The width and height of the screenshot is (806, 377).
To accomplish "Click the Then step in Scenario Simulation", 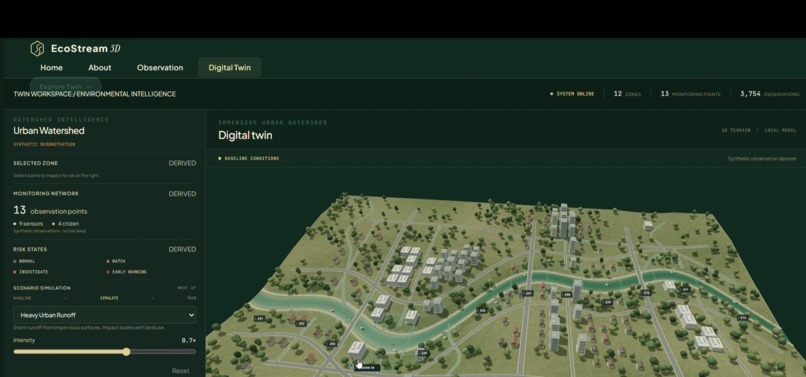I will (191, 298).
